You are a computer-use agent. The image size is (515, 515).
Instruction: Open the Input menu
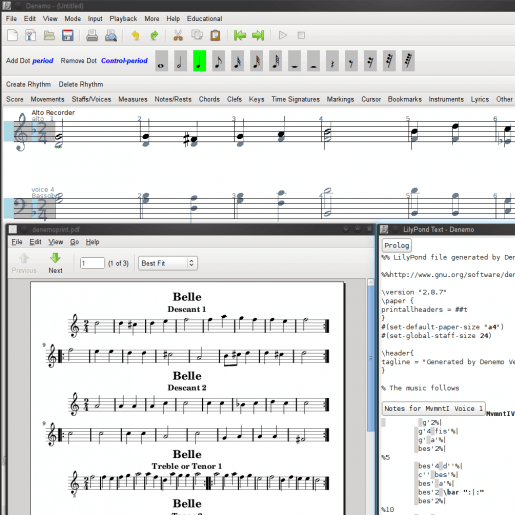pos(95,19)
